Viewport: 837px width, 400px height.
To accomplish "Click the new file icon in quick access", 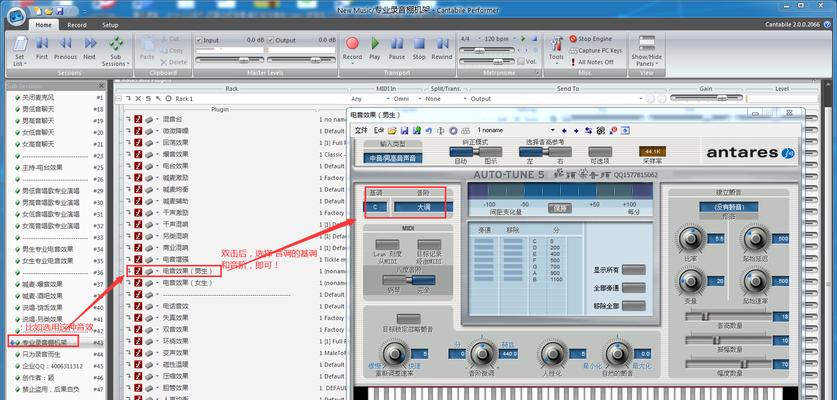I will (x=38, y=11).
